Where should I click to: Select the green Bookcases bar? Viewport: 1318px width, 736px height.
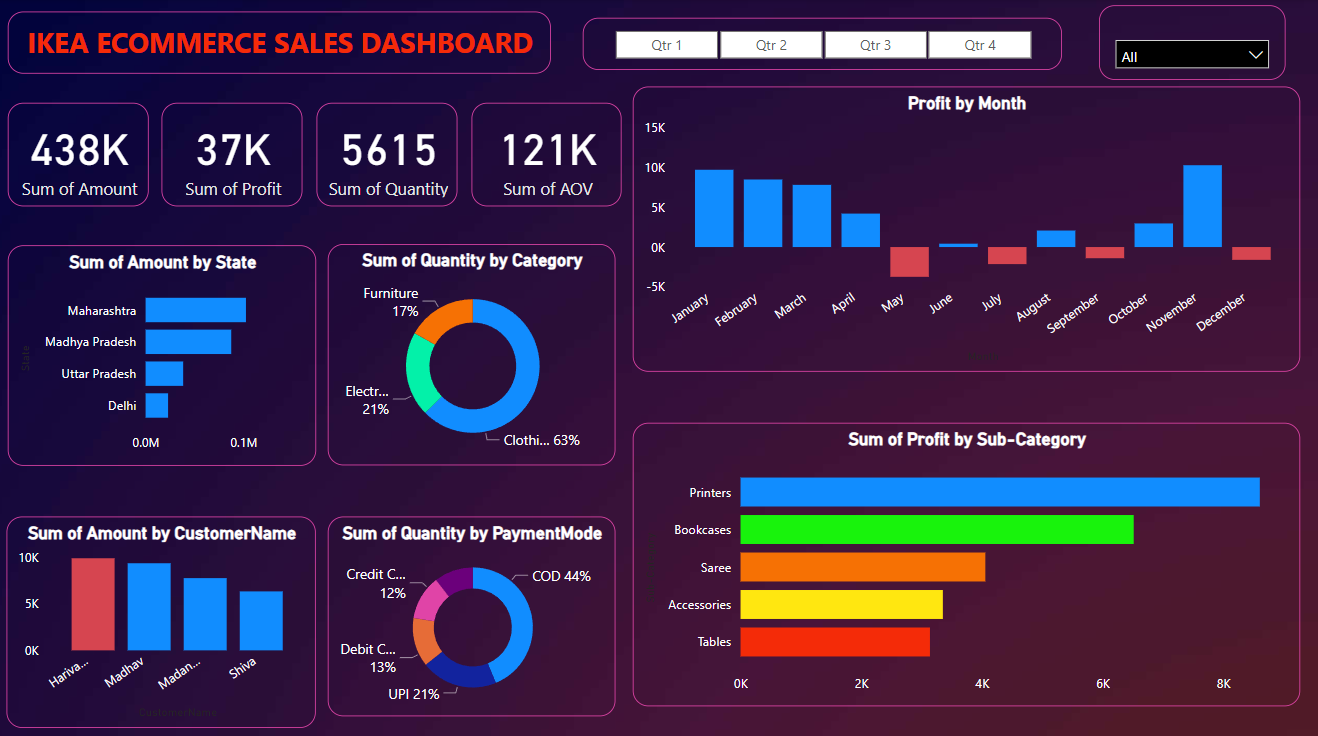(x=936, y=530)
